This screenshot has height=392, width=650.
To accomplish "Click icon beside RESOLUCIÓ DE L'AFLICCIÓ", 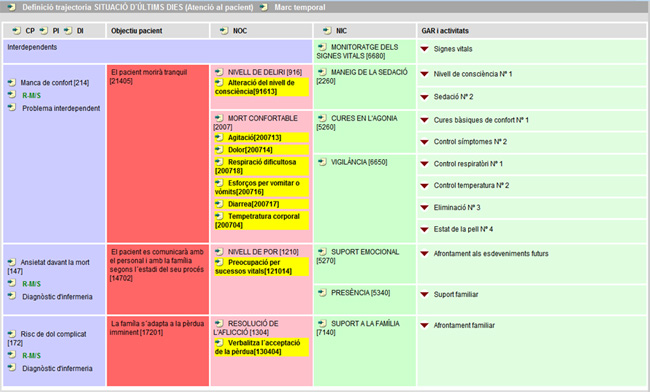I will [219, 323].
